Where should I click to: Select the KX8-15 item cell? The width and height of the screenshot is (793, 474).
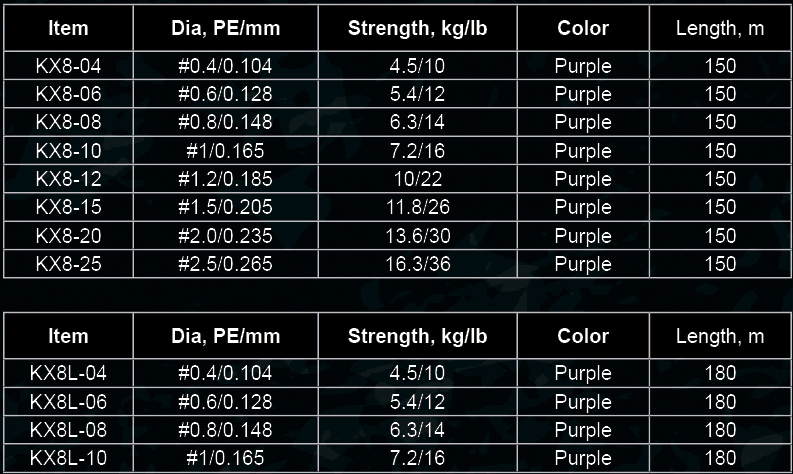(68, 207)
